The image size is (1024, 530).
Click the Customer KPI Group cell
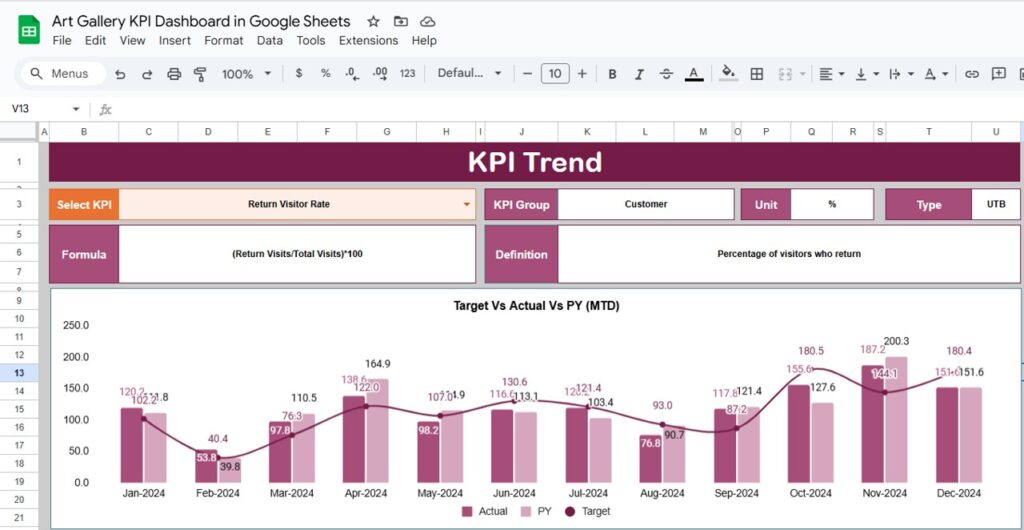(x=646, y=204)
